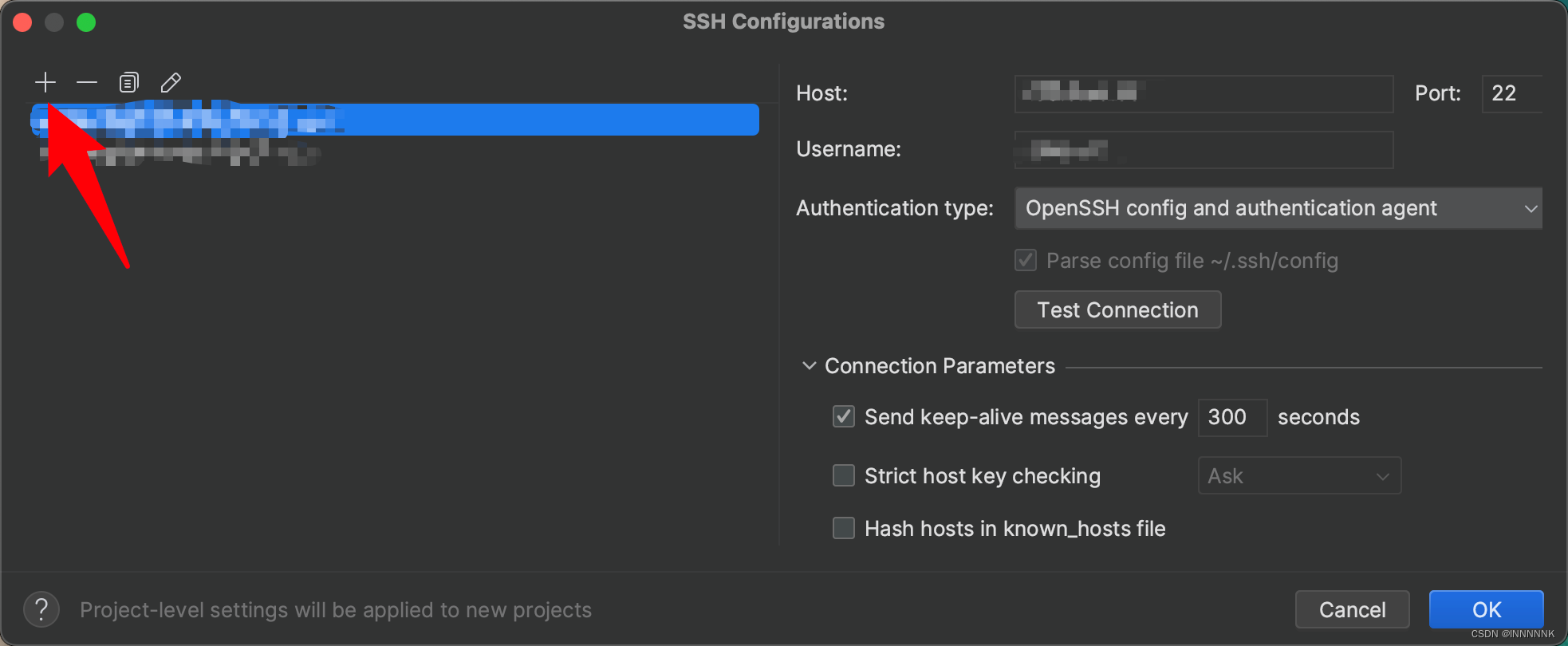Click the green maximize window button
Screen dimensions: 1568x646
[x=86, y=22]
